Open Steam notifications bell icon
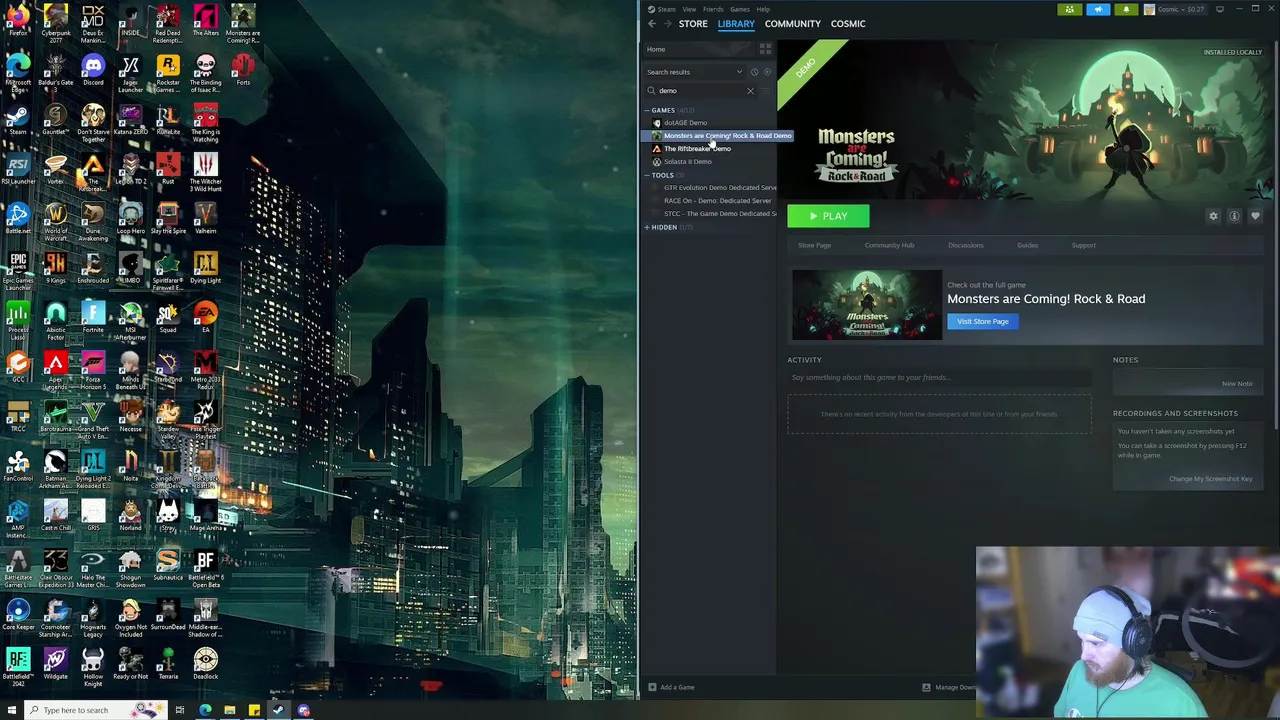Screen dimensions: 1280x720 pos(1126,10)
